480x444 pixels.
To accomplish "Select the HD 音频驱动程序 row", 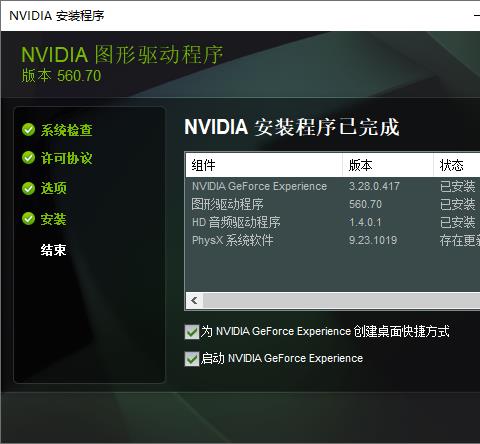I will pyautogui.click(x=333, y=222).
